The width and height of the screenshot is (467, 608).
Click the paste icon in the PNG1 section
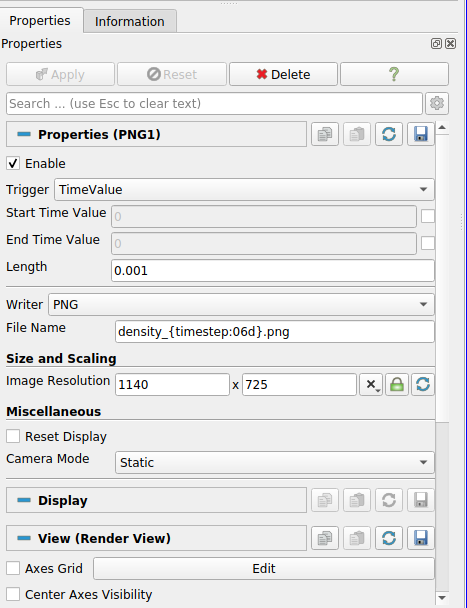click(357, 134)
